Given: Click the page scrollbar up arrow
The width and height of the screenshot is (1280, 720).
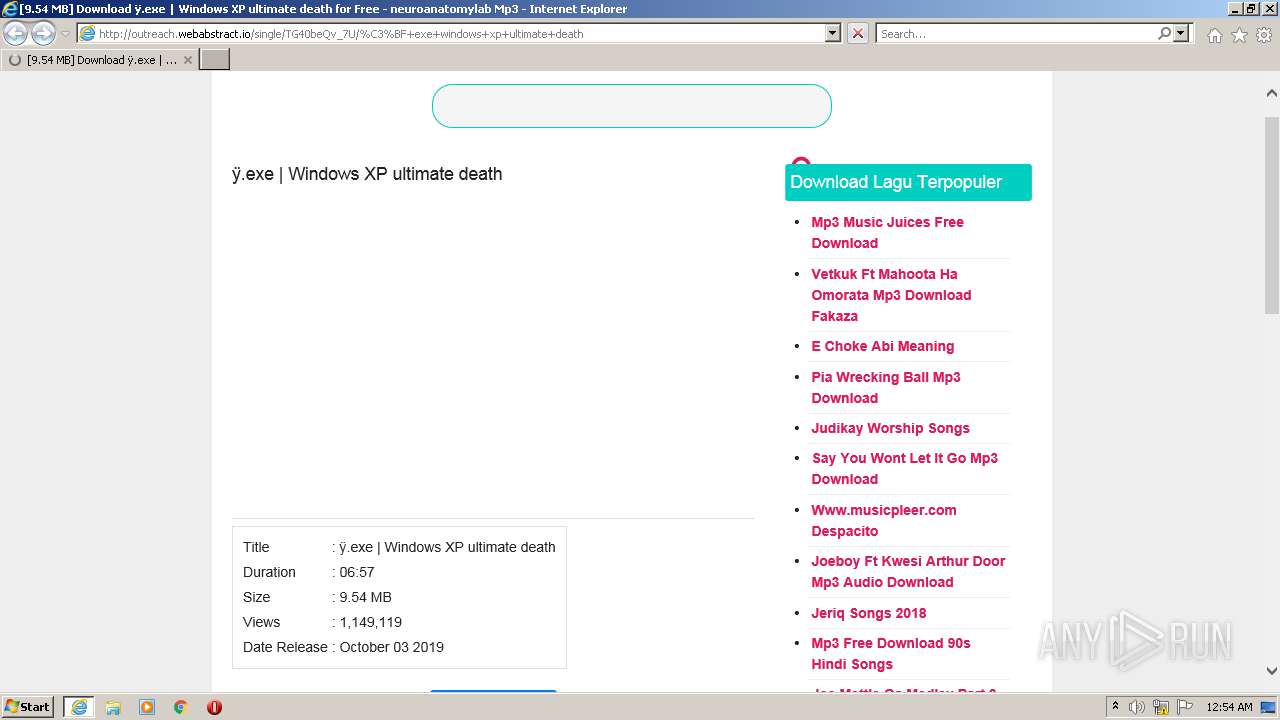Looking at the screenshot, I should 1271,93.
